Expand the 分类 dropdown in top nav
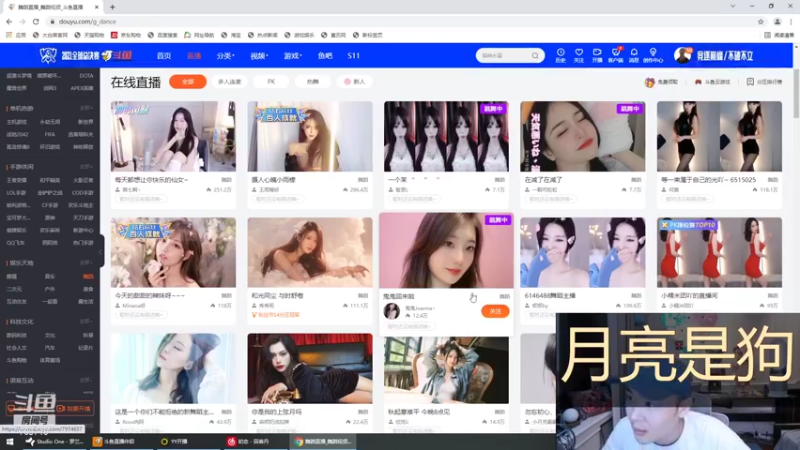Image resolution: width=800 pixels, height=450 pixels. coord(225,56)
